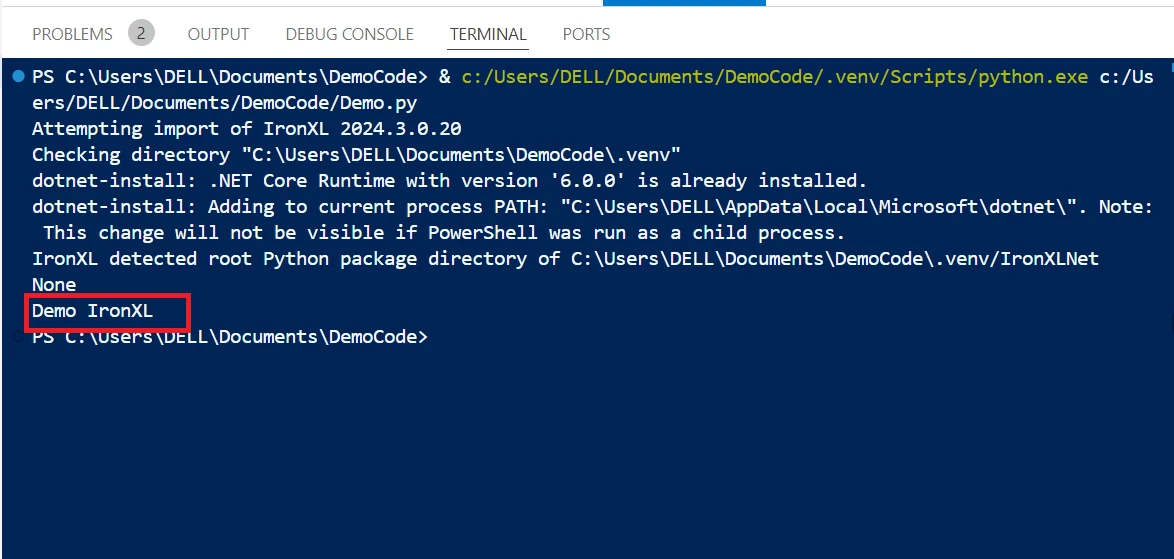Open the yellow python.exe path link
The height and width of the screenshot is (559, 1174).
pos(774,77)
